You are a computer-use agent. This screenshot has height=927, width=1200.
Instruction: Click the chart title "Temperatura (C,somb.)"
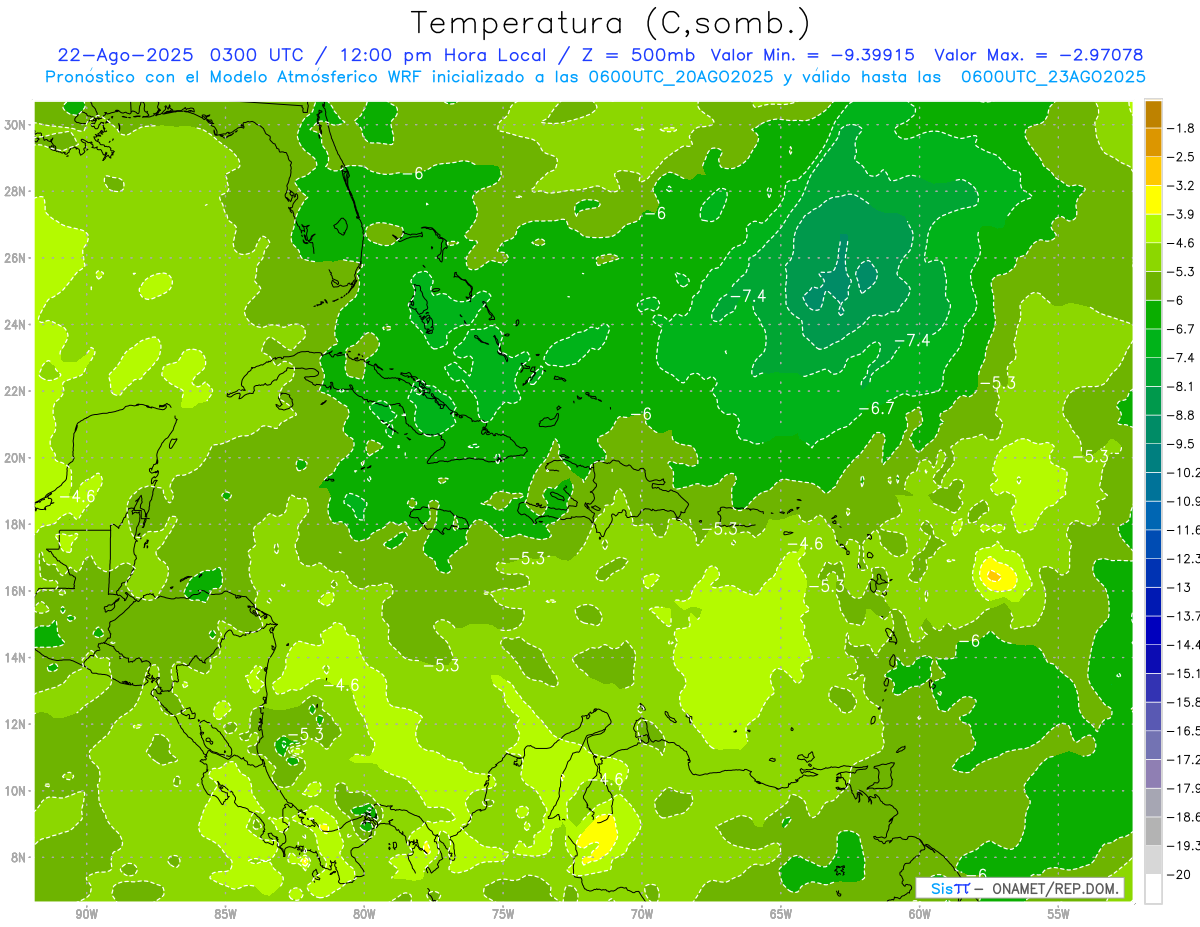[x=610, y=23]
